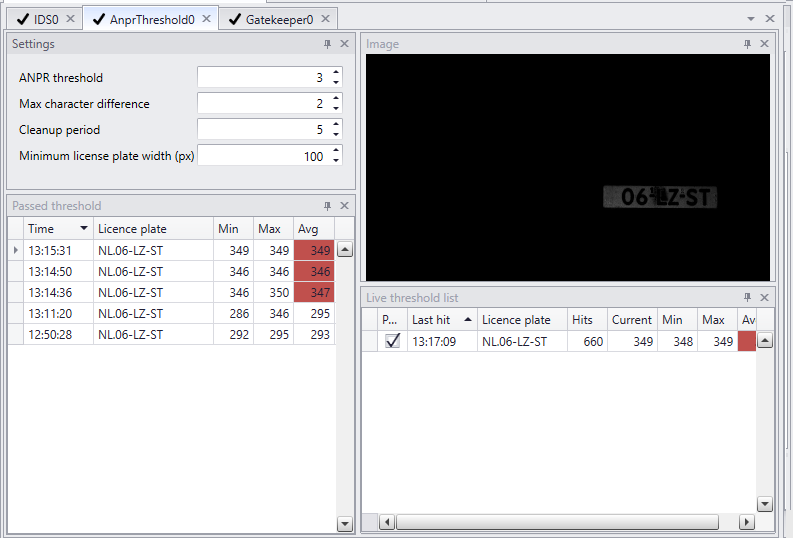This screenshot has height=538, width=793.
Task: Close the Live threshold list panel
Action: (x=764, y=297)
